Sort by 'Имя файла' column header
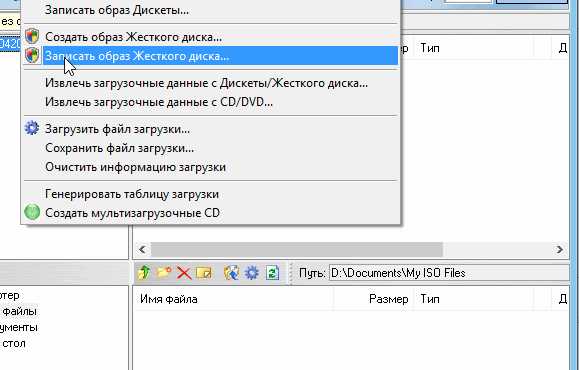Image resolution: width=579 pixels, height=370 pixels. coord(233,299)
